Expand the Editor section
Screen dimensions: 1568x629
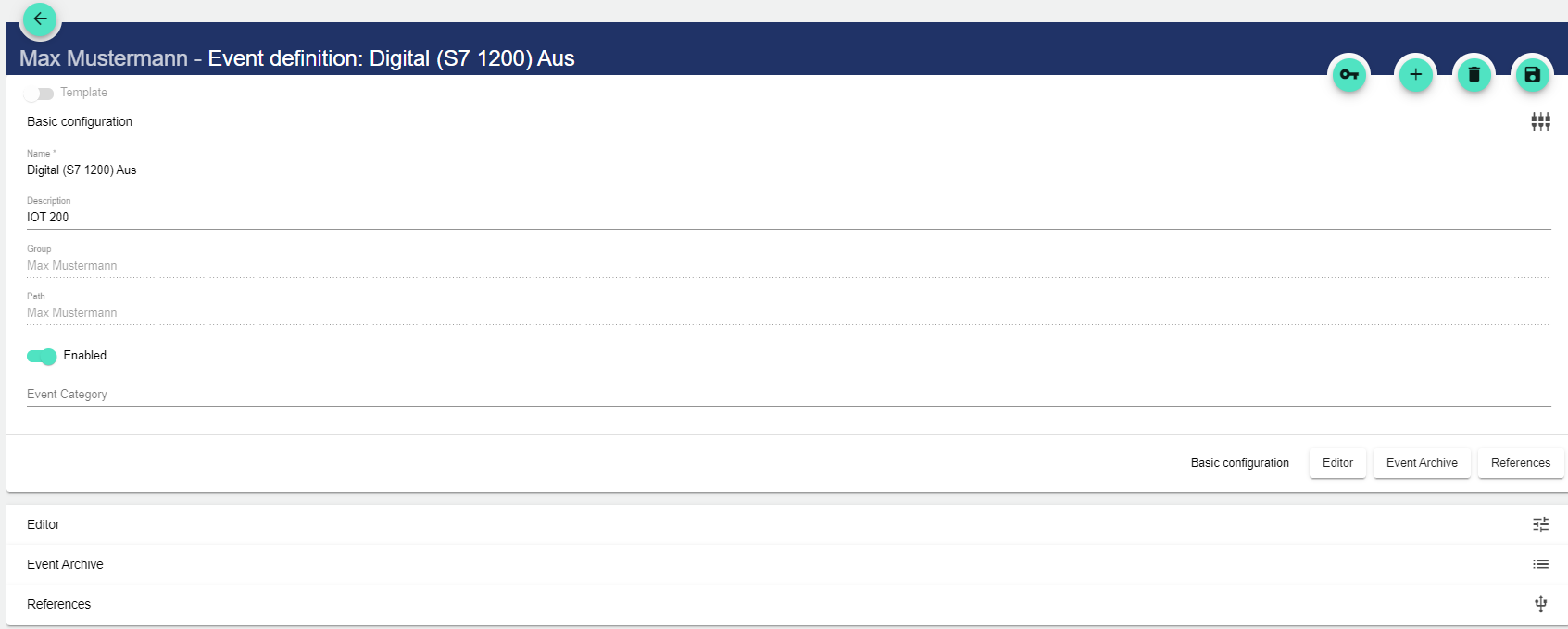[44, 524]
